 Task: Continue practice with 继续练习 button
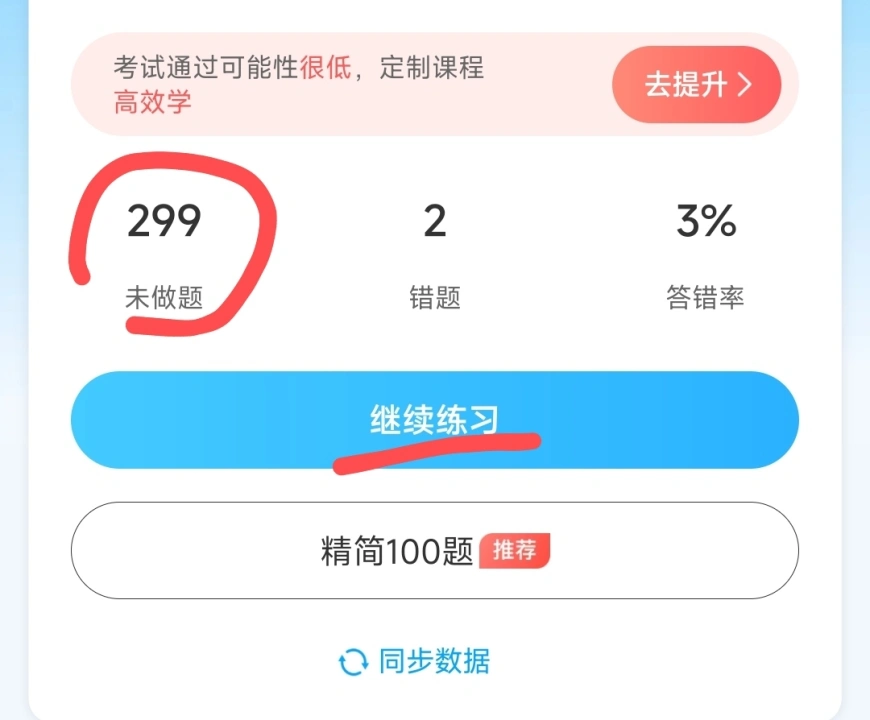tap(434, 419)
